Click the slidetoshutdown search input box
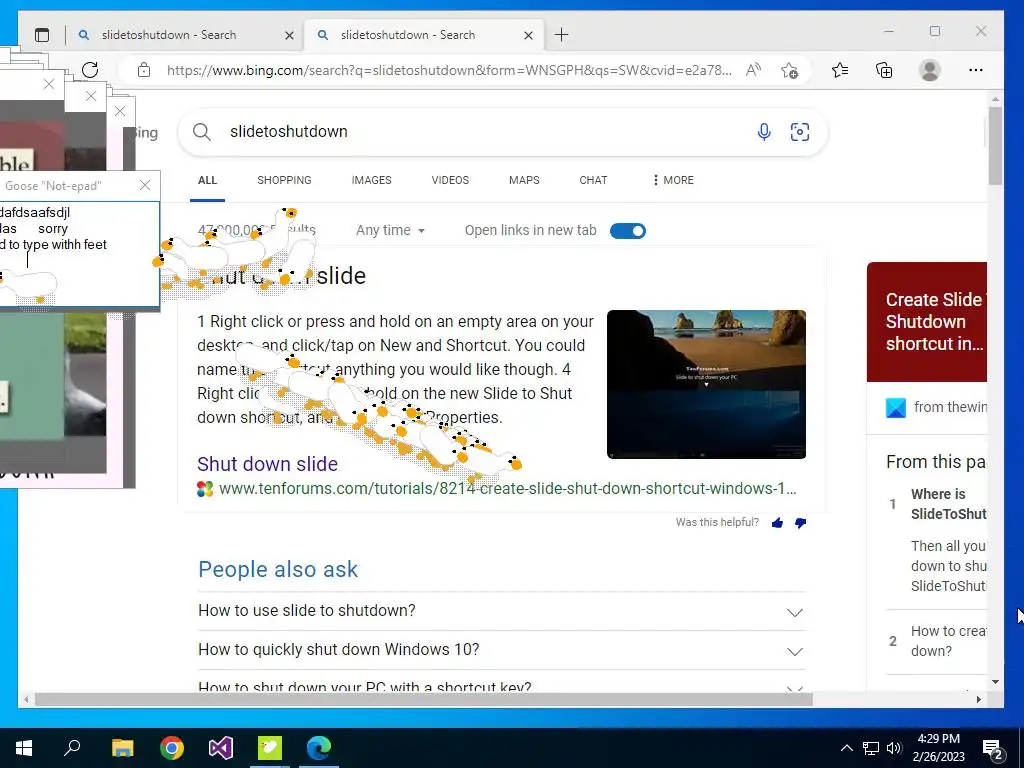This screenshot has width=1024, height=768. [483, 132]
